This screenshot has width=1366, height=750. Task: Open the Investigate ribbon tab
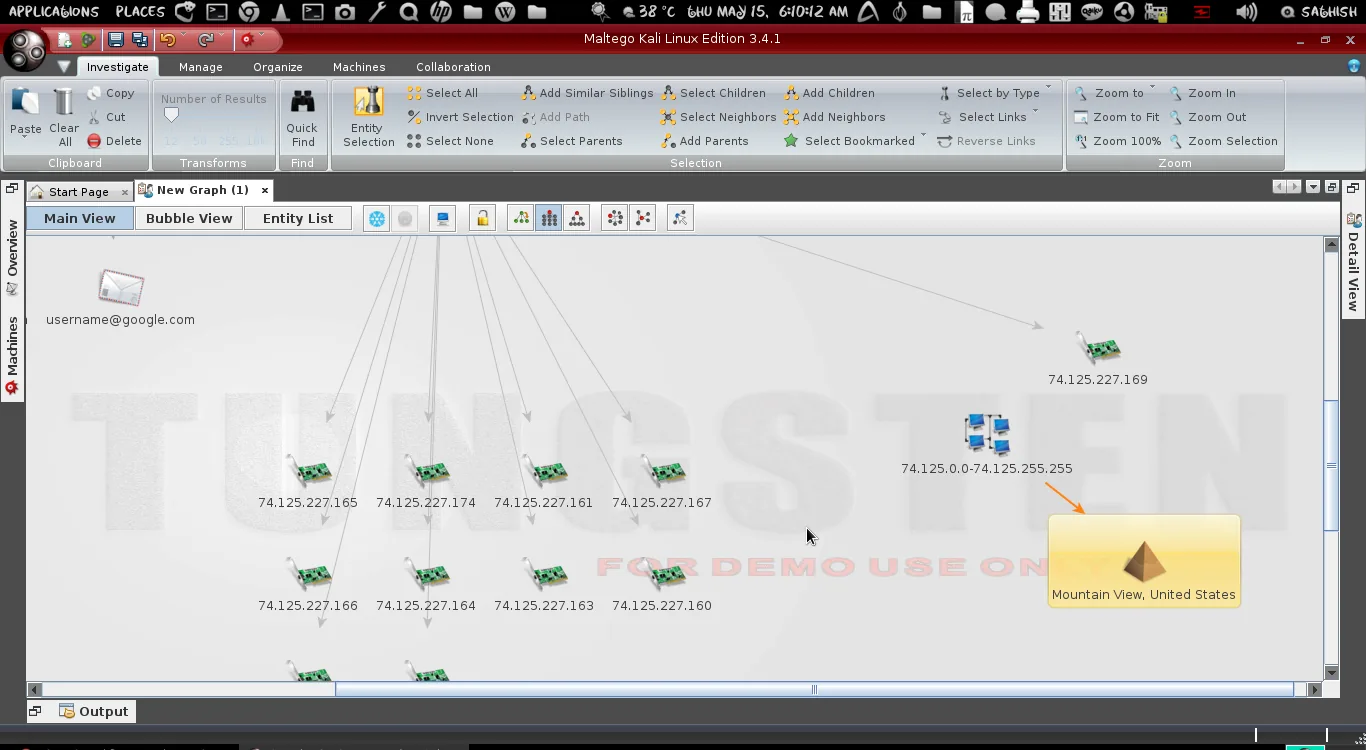click(x=117, y=67)
